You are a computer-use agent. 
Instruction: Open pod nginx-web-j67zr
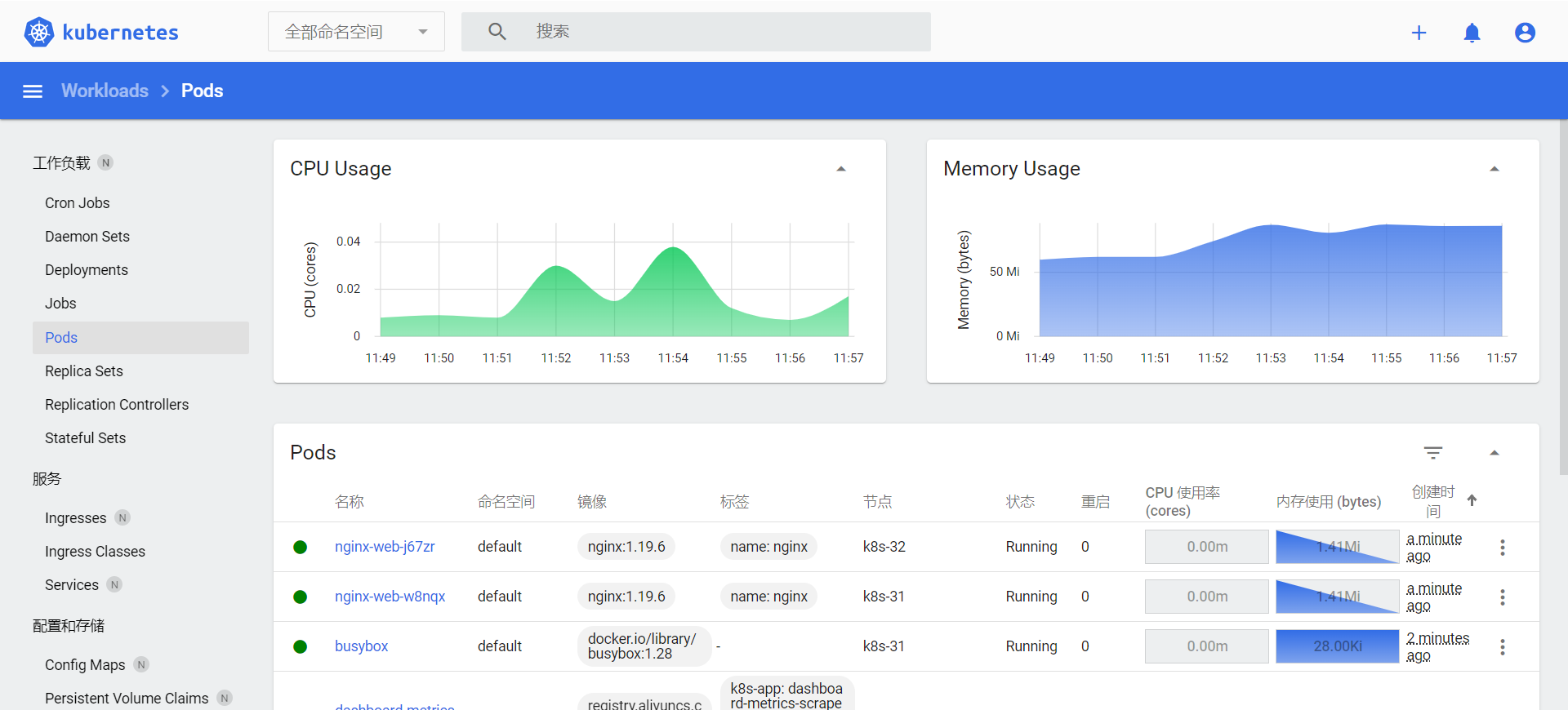point(385,547)
